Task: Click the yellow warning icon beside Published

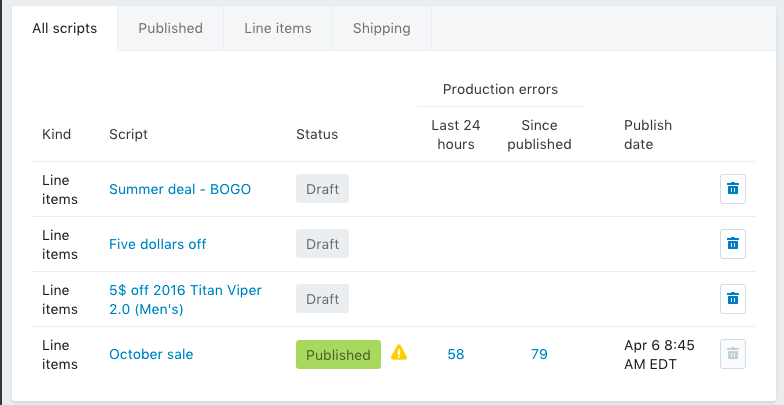Action: [399, 353]
